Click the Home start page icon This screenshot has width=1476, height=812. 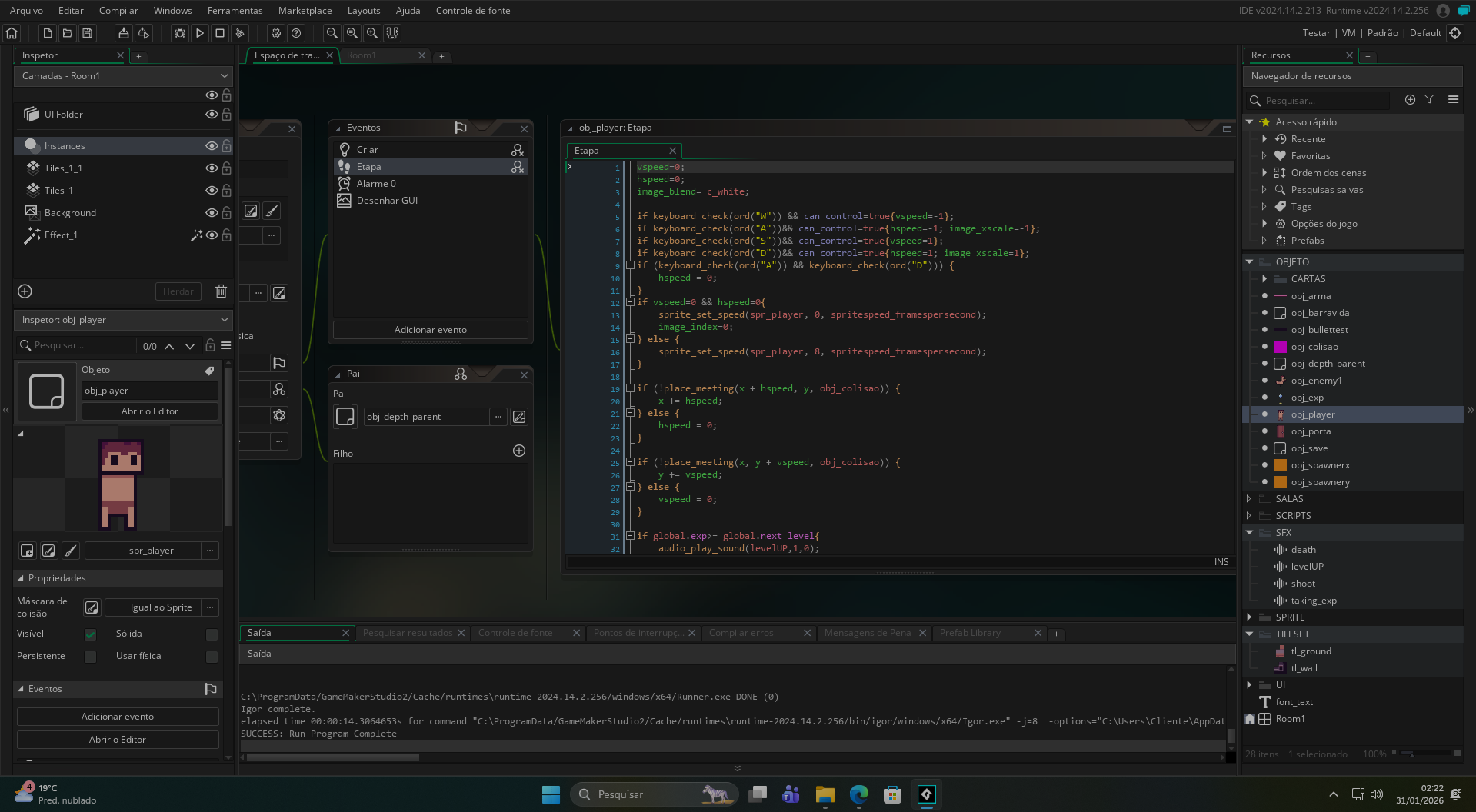(x=12, y=33)
